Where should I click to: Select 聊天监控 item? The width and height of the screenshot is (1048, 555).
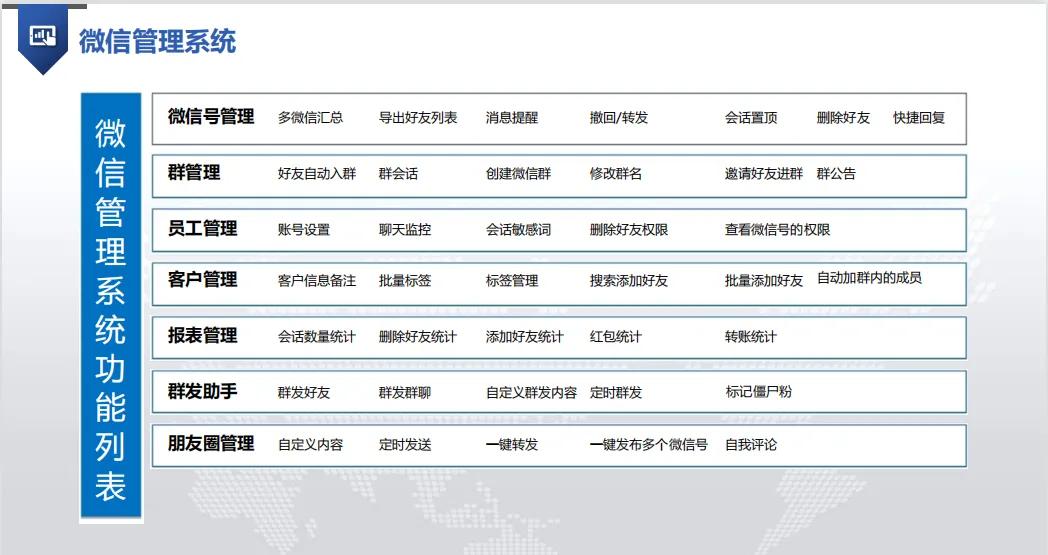[404, 230]
